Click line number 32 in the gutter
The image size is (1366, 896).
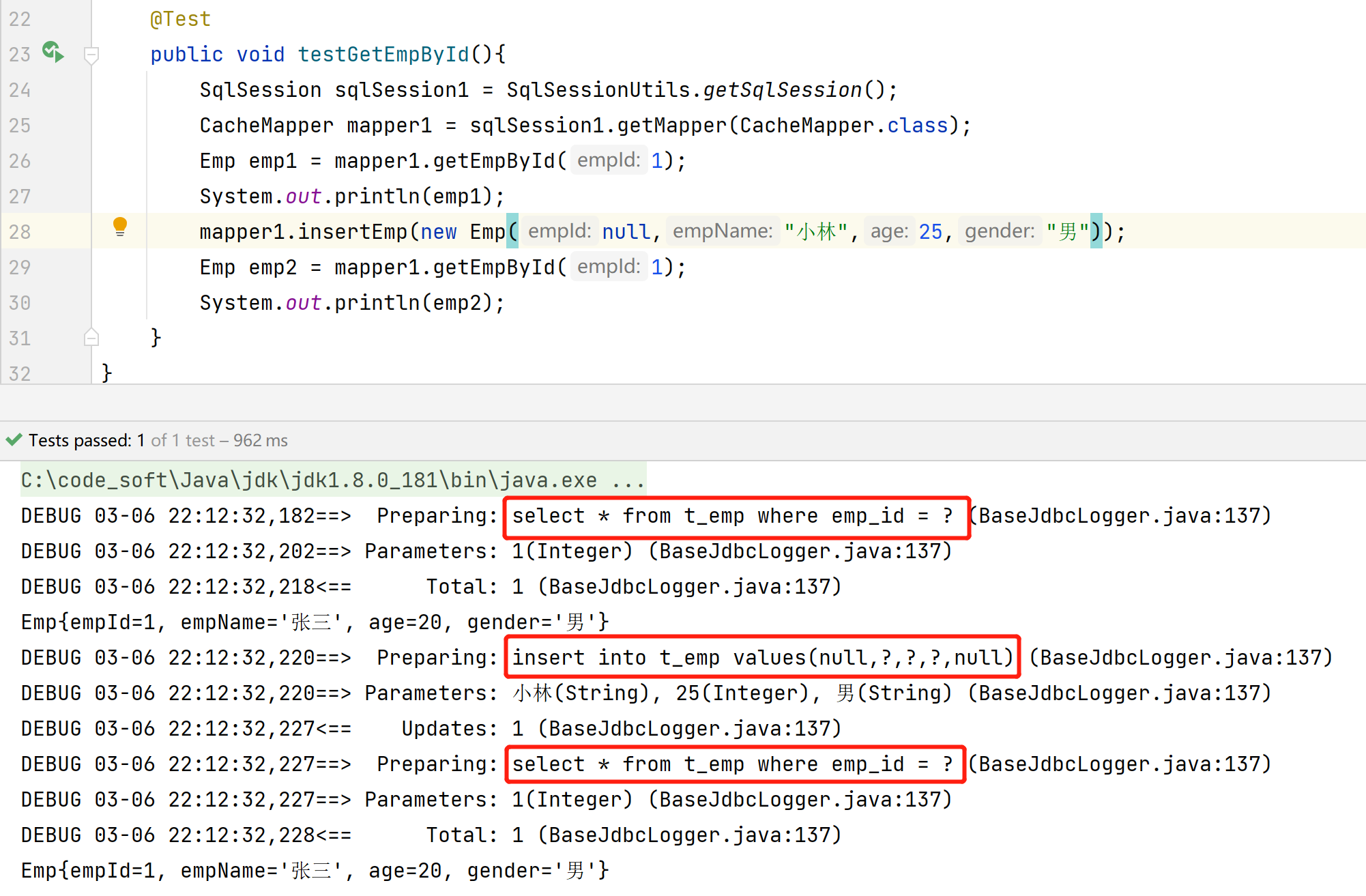[20, 374]
